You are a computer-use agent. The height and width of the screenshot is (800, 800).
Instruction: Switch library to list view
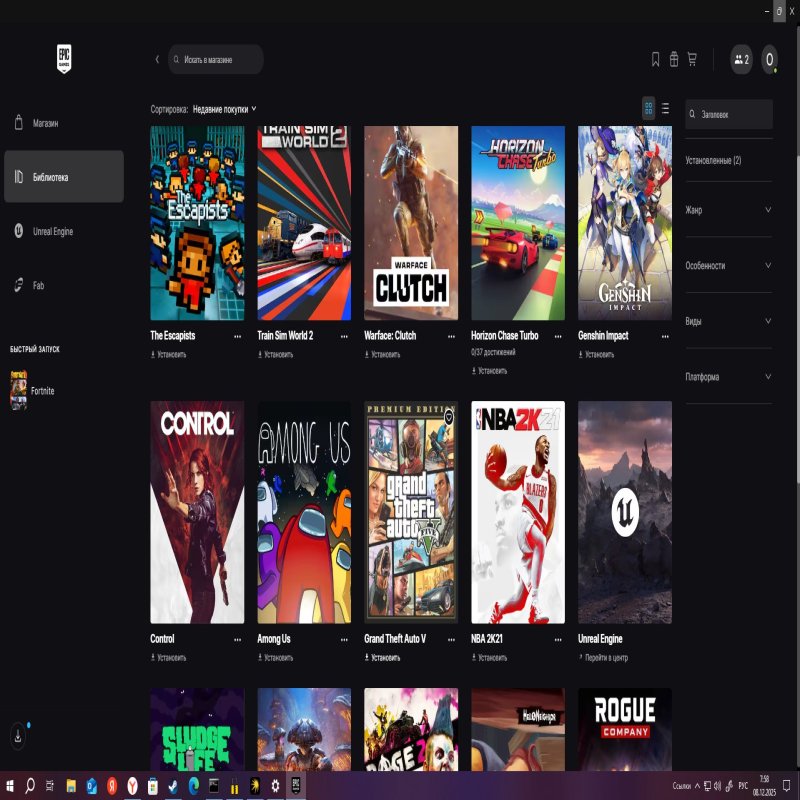point(666,109)
